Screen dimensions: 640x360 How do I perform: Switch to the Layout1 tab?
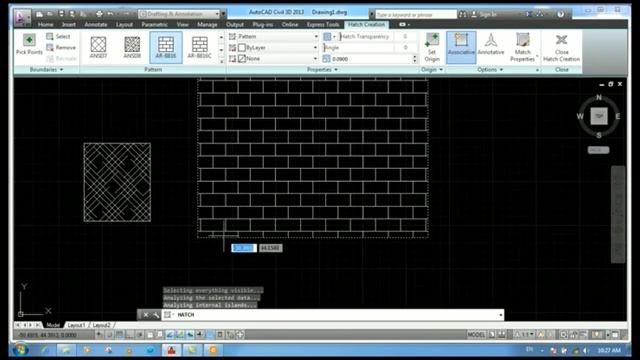click(x=76, y=325)
